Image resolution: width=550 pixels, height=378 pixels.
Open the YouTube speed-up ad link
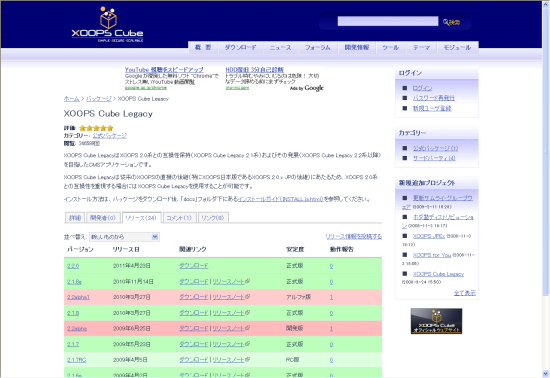click(164, 69)
